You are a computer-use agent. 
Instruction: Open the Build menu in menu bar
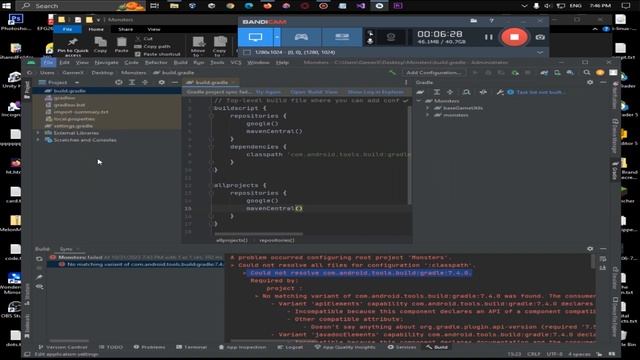[180, 62]
